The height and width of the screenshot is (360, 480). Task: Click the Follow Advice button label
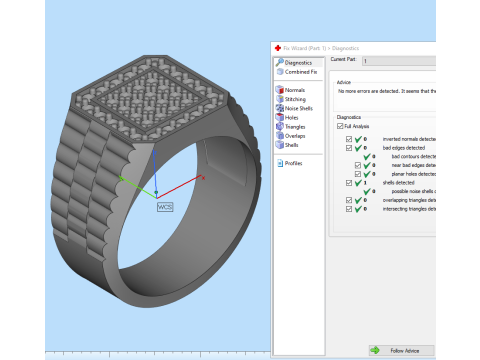[405, 351]
